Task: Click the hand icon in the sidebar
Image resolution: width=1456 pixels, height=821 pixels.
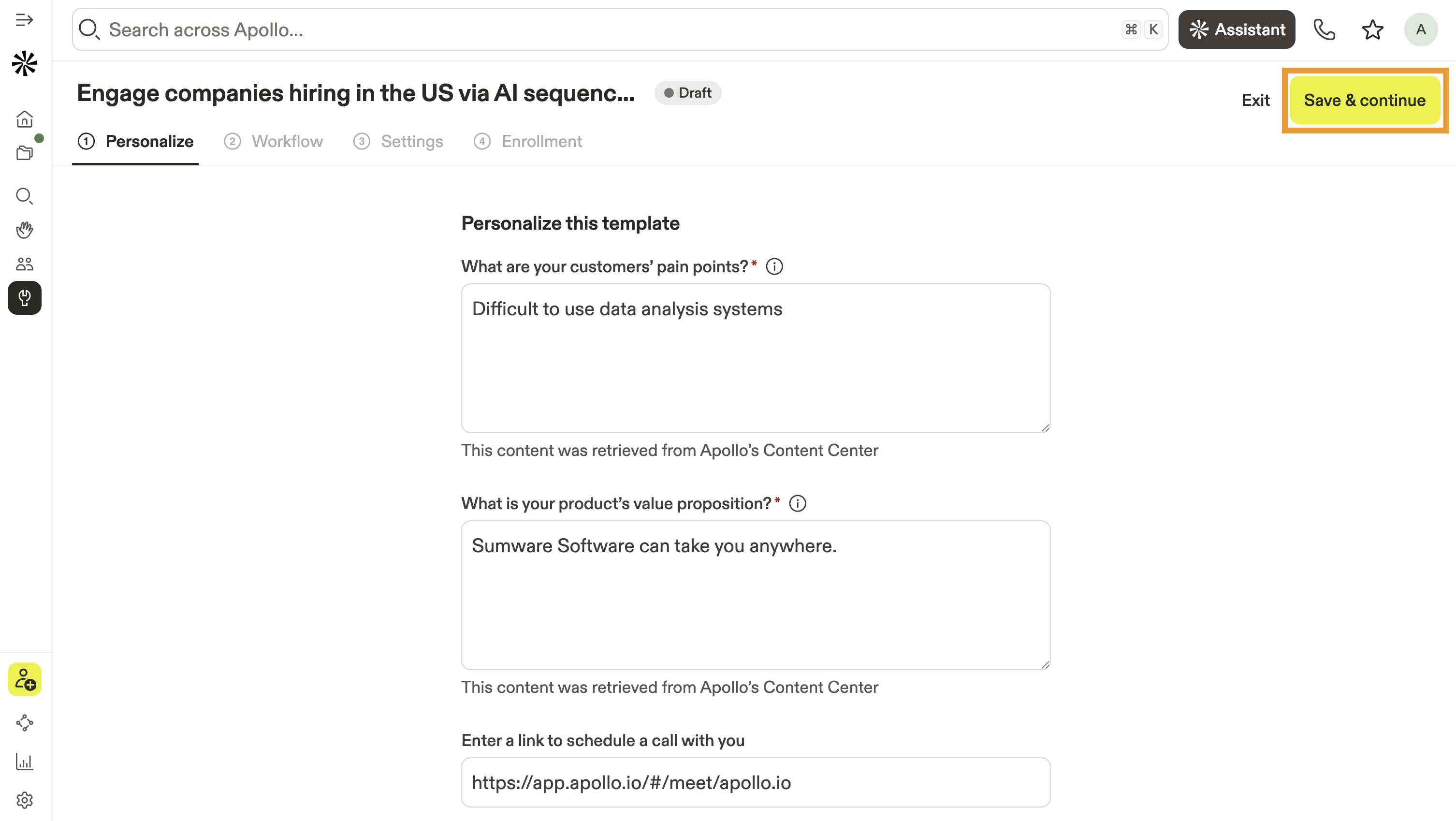Action: click(24, 230)
